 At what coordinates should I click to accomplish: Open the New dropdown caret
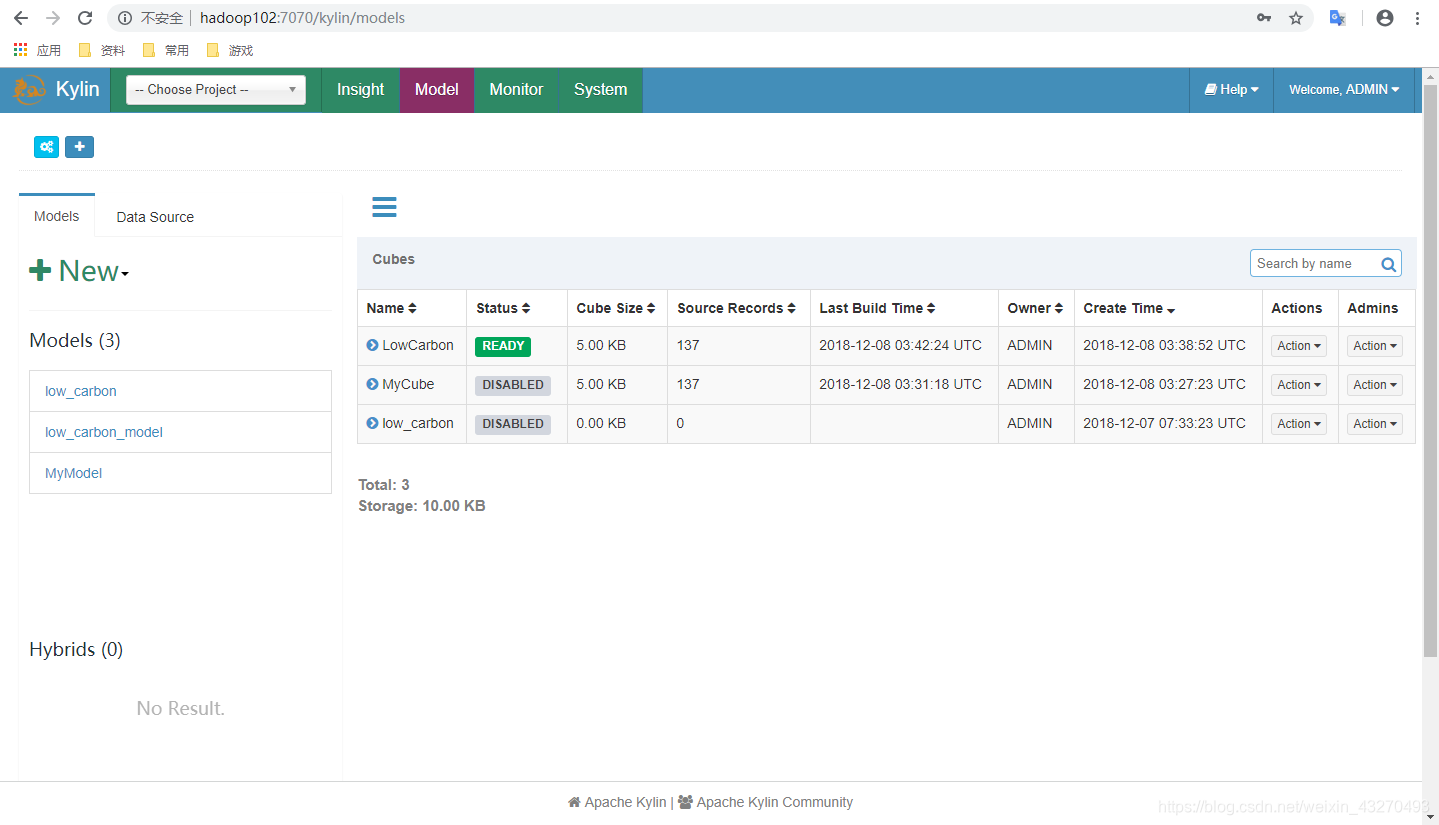coord(125,274)
